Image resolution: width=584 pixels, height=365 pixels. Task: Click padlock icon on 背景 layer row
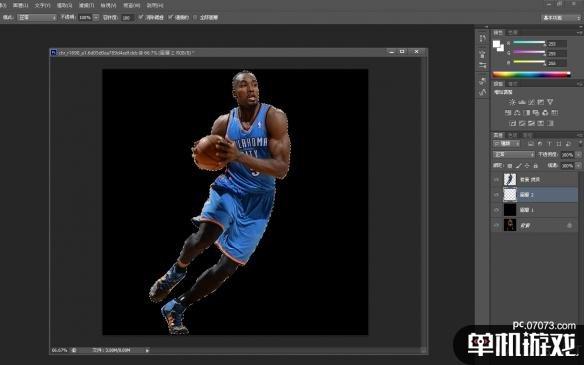coord(569,225)
